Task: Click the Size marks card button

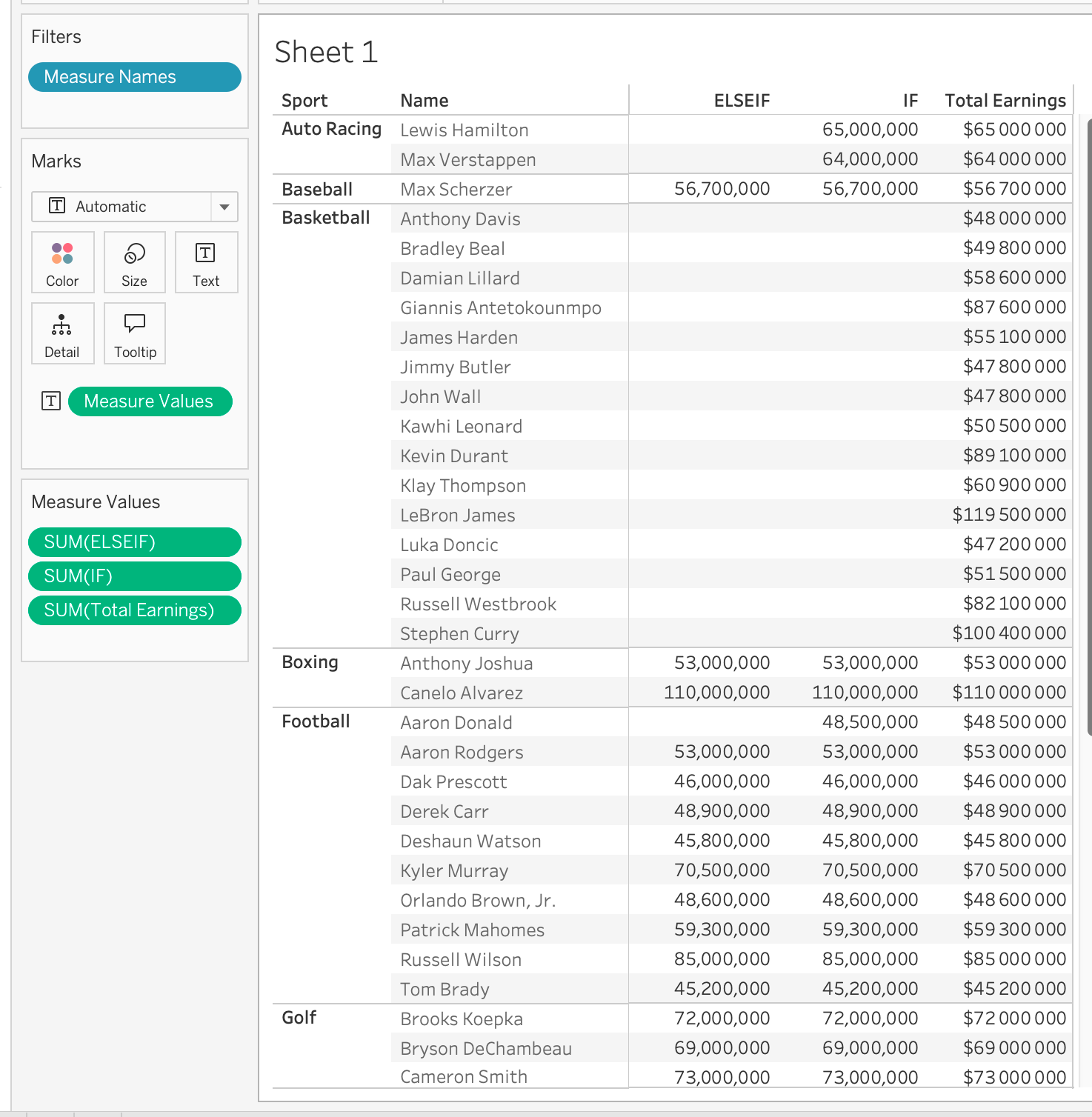Action: pyautogui.click(x=135, y=262)
